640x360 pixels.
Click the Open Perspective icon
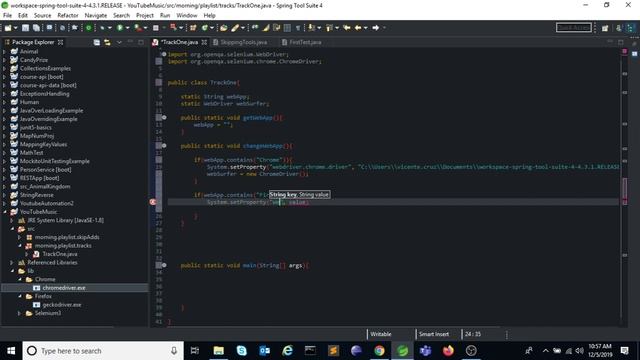[x=605, y=28]
